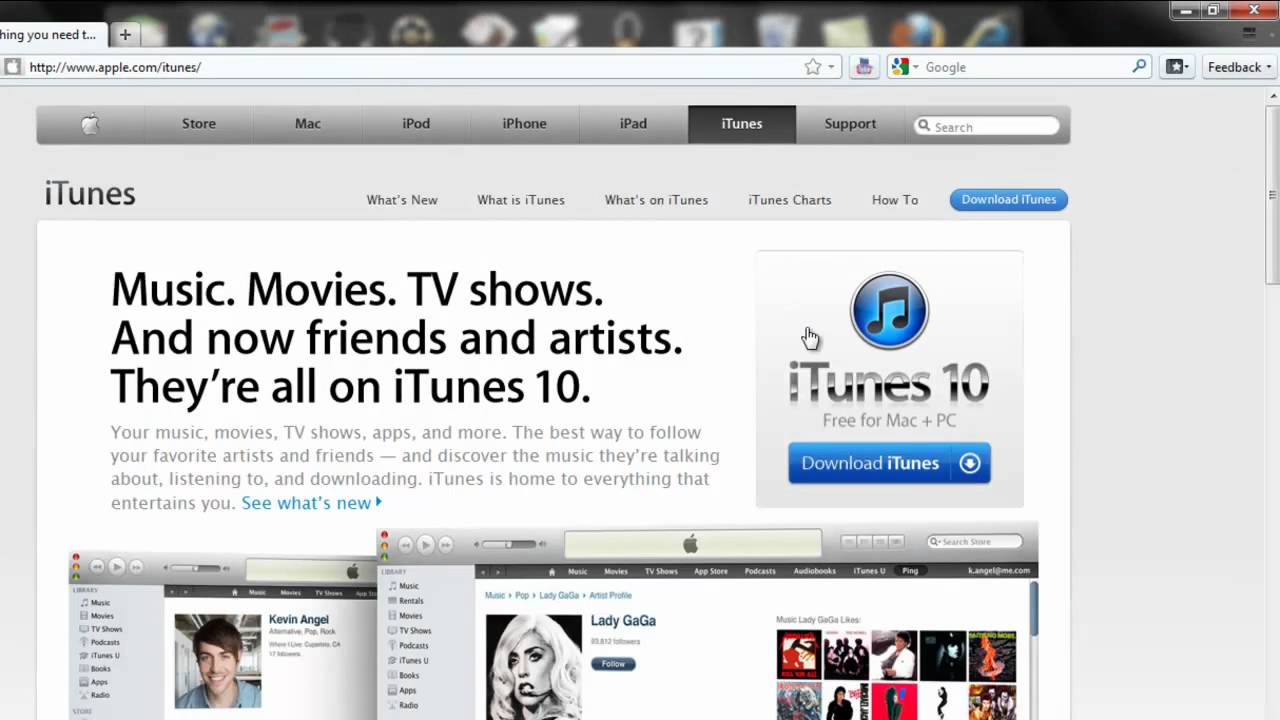Click the Kevin Angel profile photo
1280x720 pixels.
click(218, 661)
